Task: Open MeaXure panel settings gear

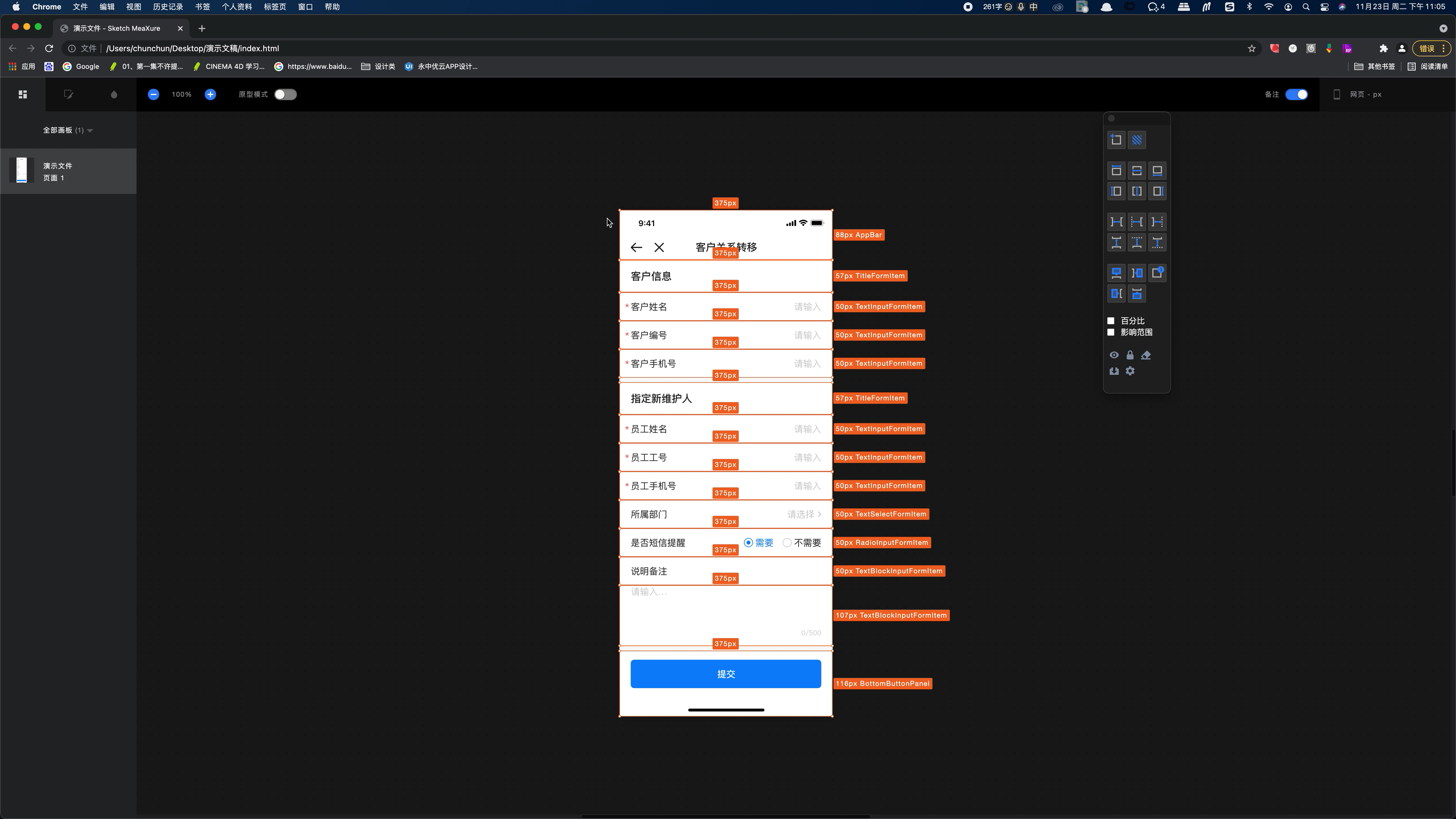Action: click(x=1130, y=371)
